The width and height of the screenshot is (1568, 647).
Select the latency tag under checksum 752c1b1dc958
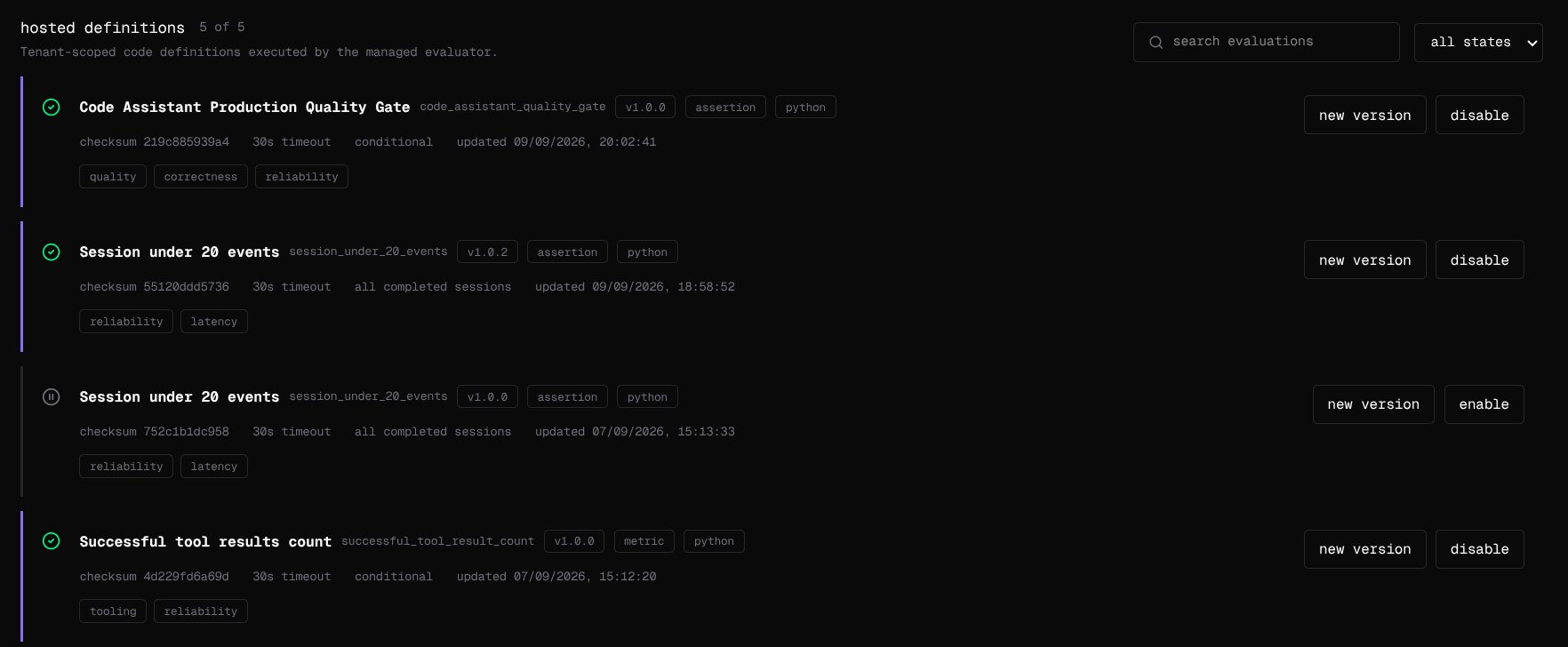pos(214,467)
